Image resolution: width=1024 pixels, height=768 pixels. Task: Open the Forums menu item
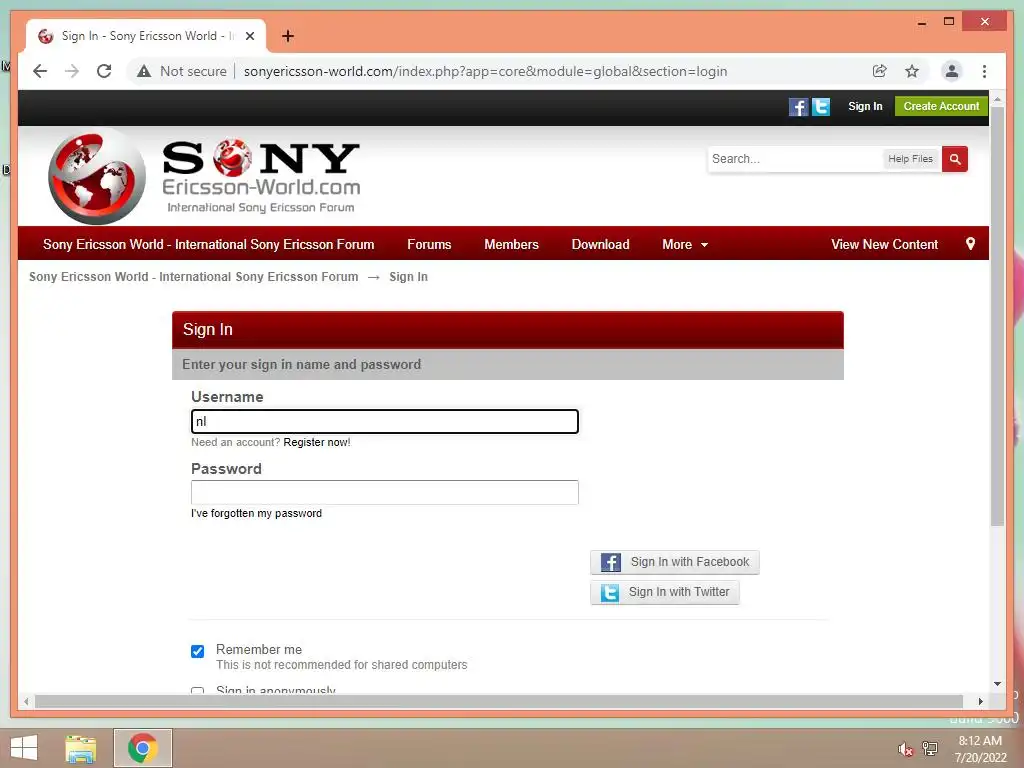[x=429, y=244]
